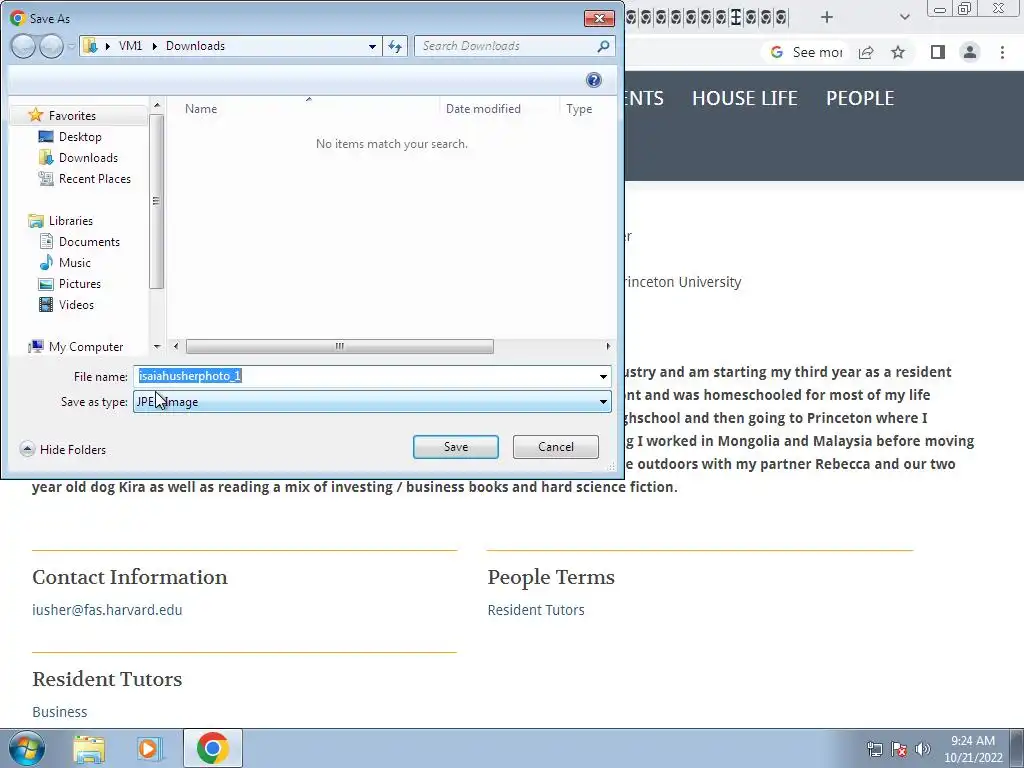Open the Pictures library

pos(80,283)
